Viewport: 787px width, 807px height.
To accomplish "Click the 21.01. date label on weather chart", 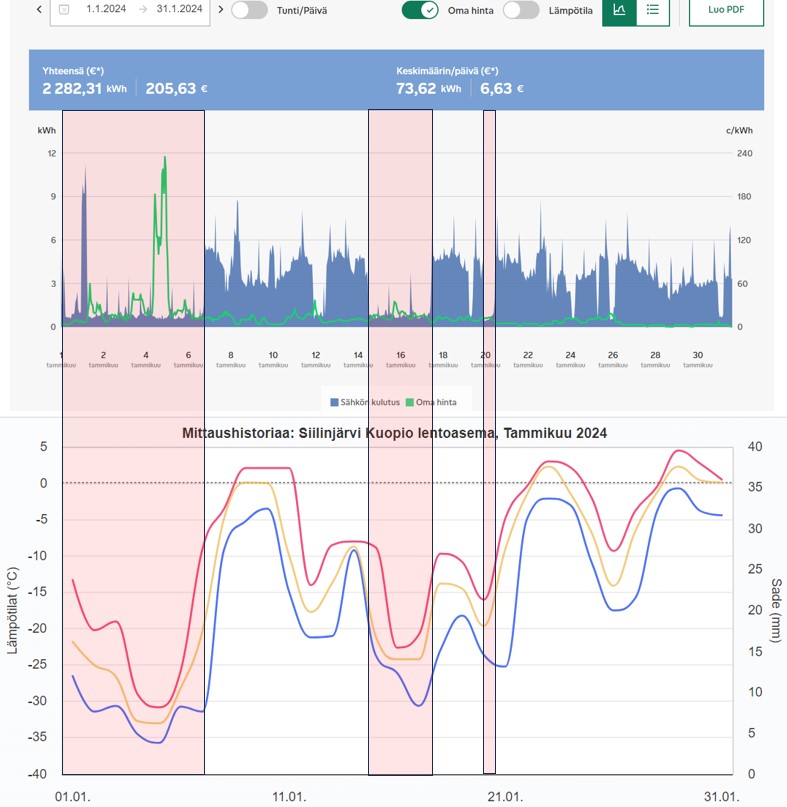I will (x=505, y=797).
